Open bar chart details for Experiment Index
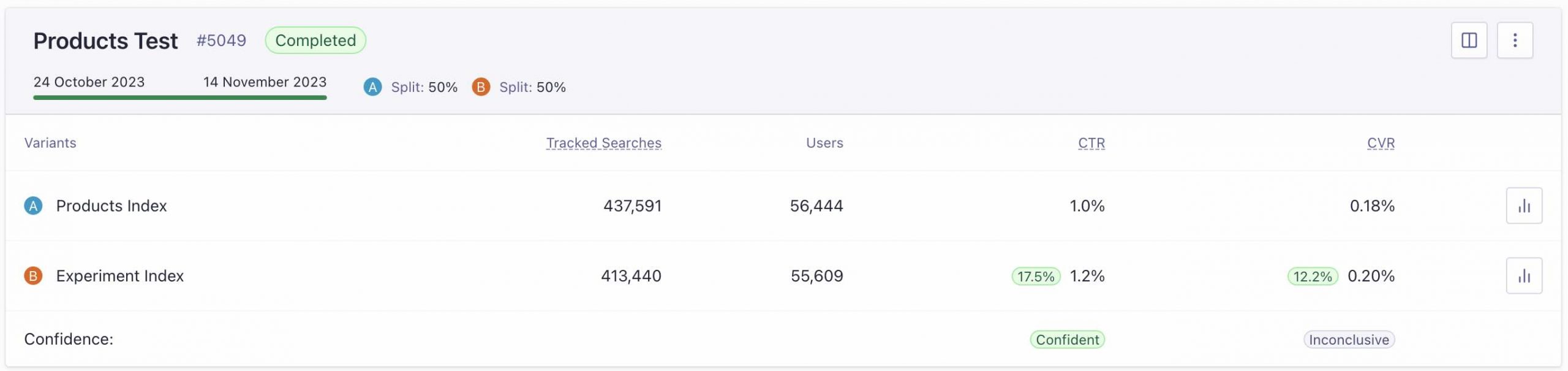The image size is (1568, 371). point(1525,275)
